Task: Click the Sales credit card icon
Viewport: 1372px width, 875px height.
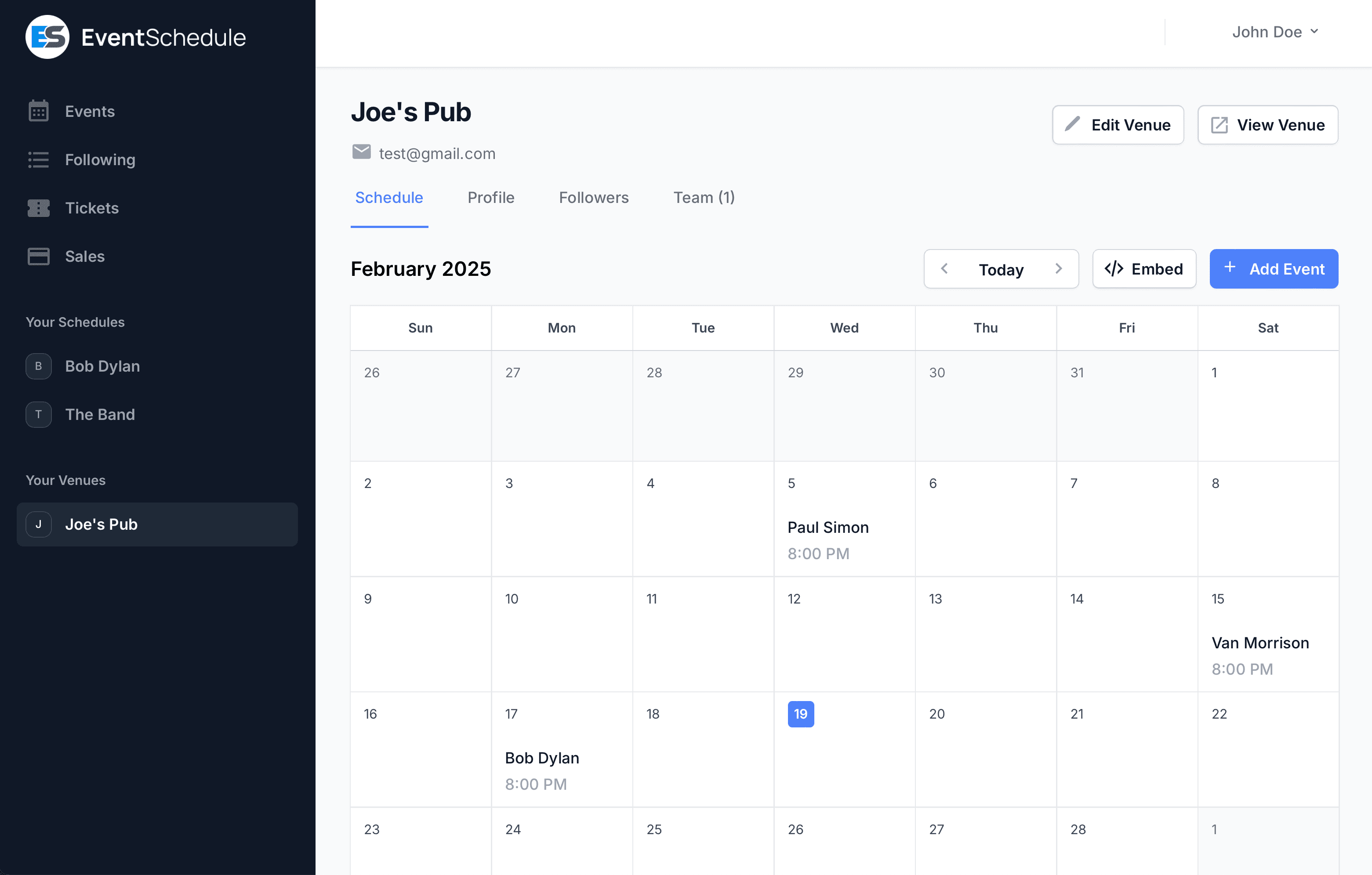Action: [x=39, y=257]
